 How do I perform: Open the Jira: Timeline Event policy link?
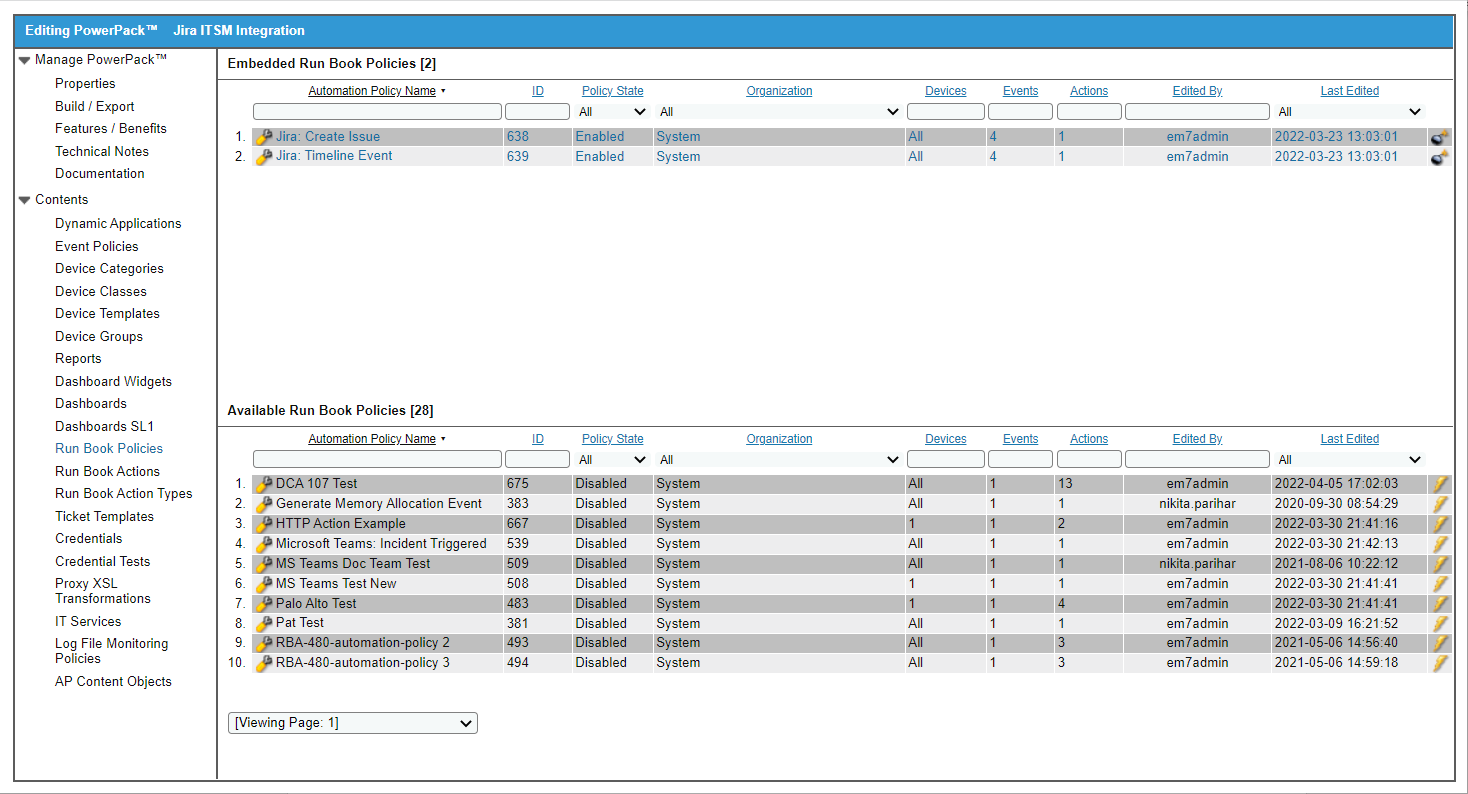pyautogui.click(x=334, y=156)
